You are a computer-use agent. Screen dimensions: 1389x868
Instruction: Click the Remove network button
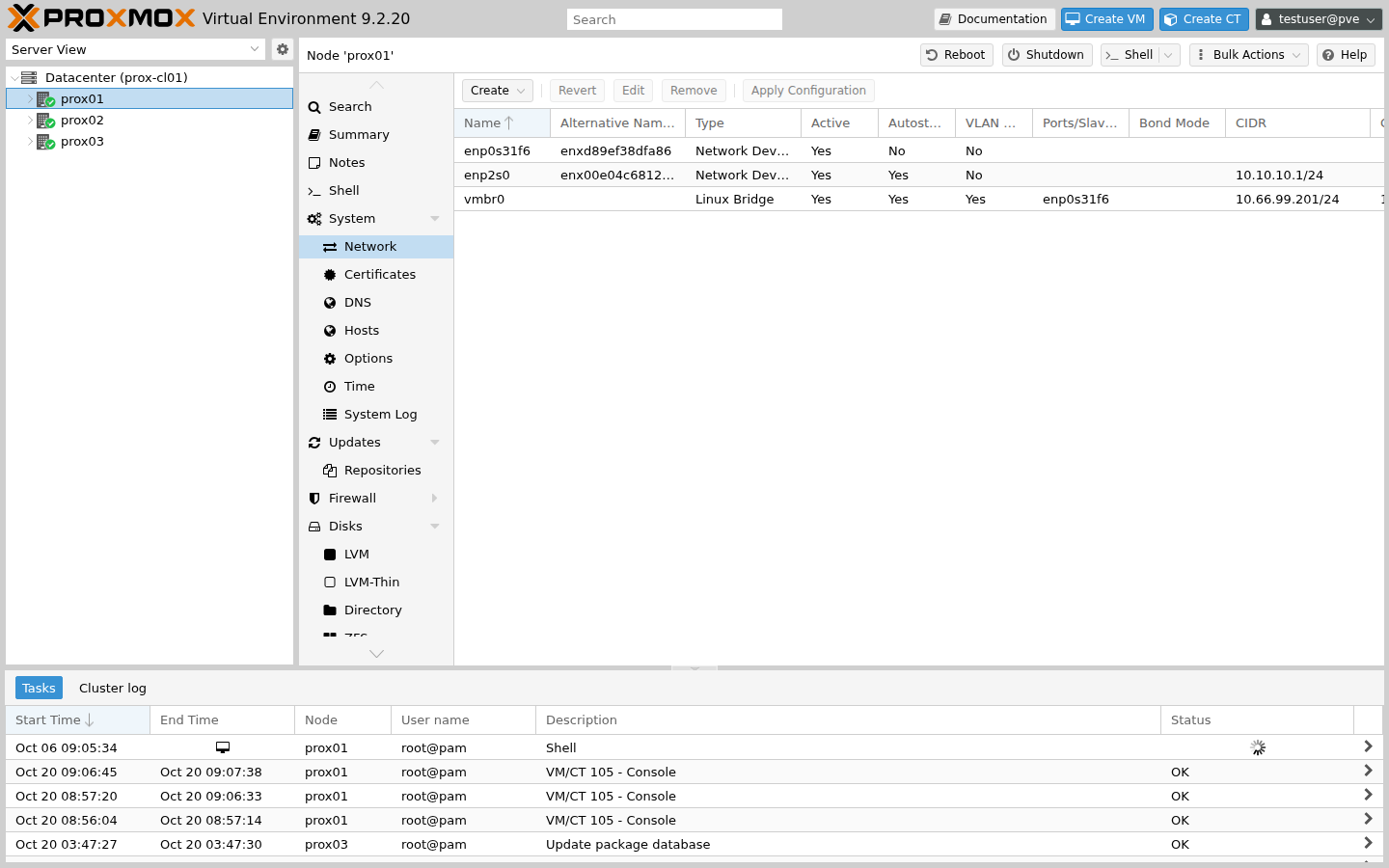tap(694, 91)
